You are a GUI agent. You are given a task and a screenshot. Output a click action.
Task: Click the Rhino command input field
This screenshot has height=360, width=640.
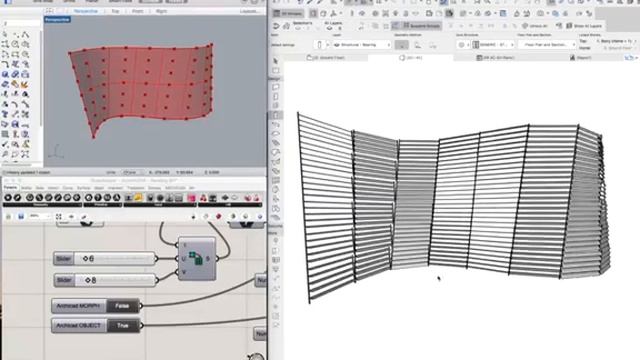pyautogui.click(x=21, y=23)
